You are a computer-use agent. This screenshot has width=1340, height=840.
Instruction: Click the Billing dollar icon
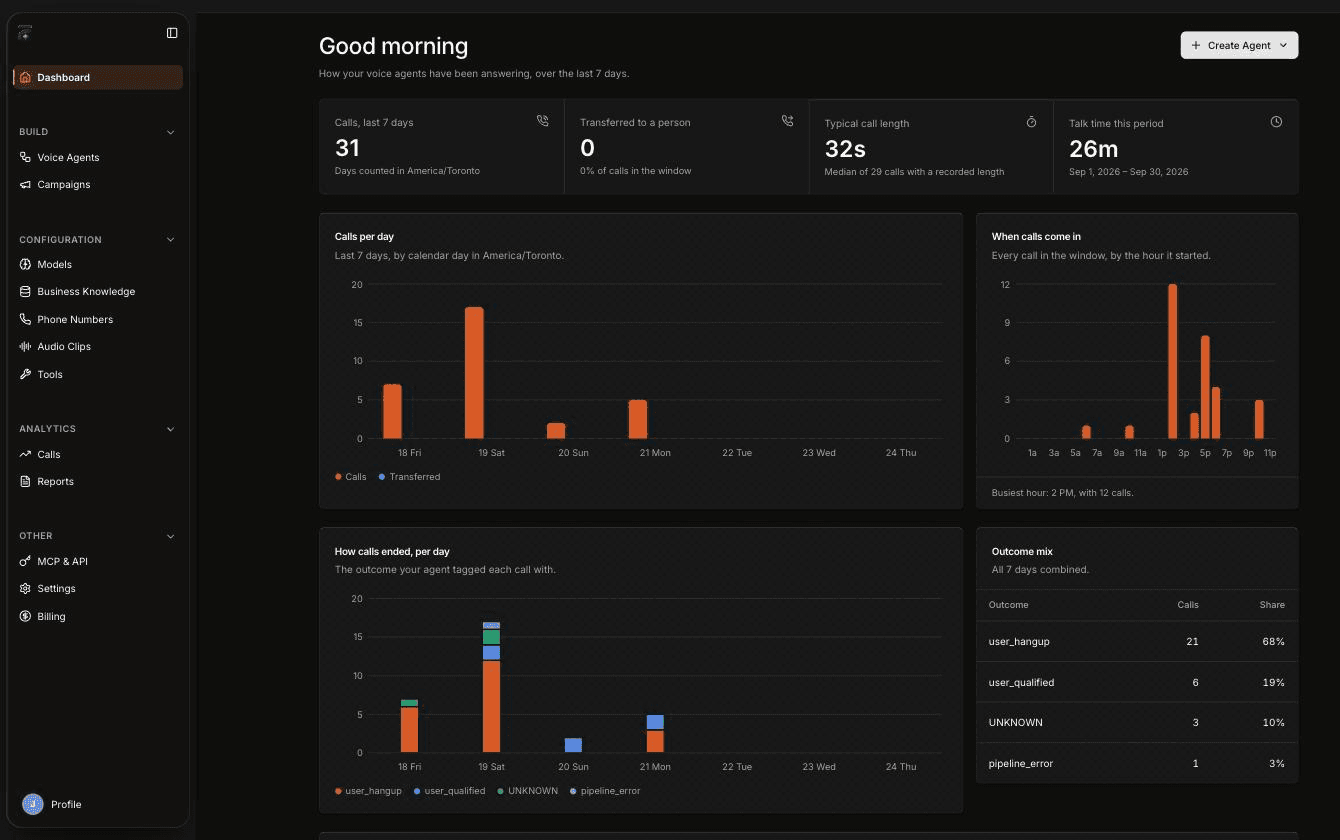coord(26,616)
